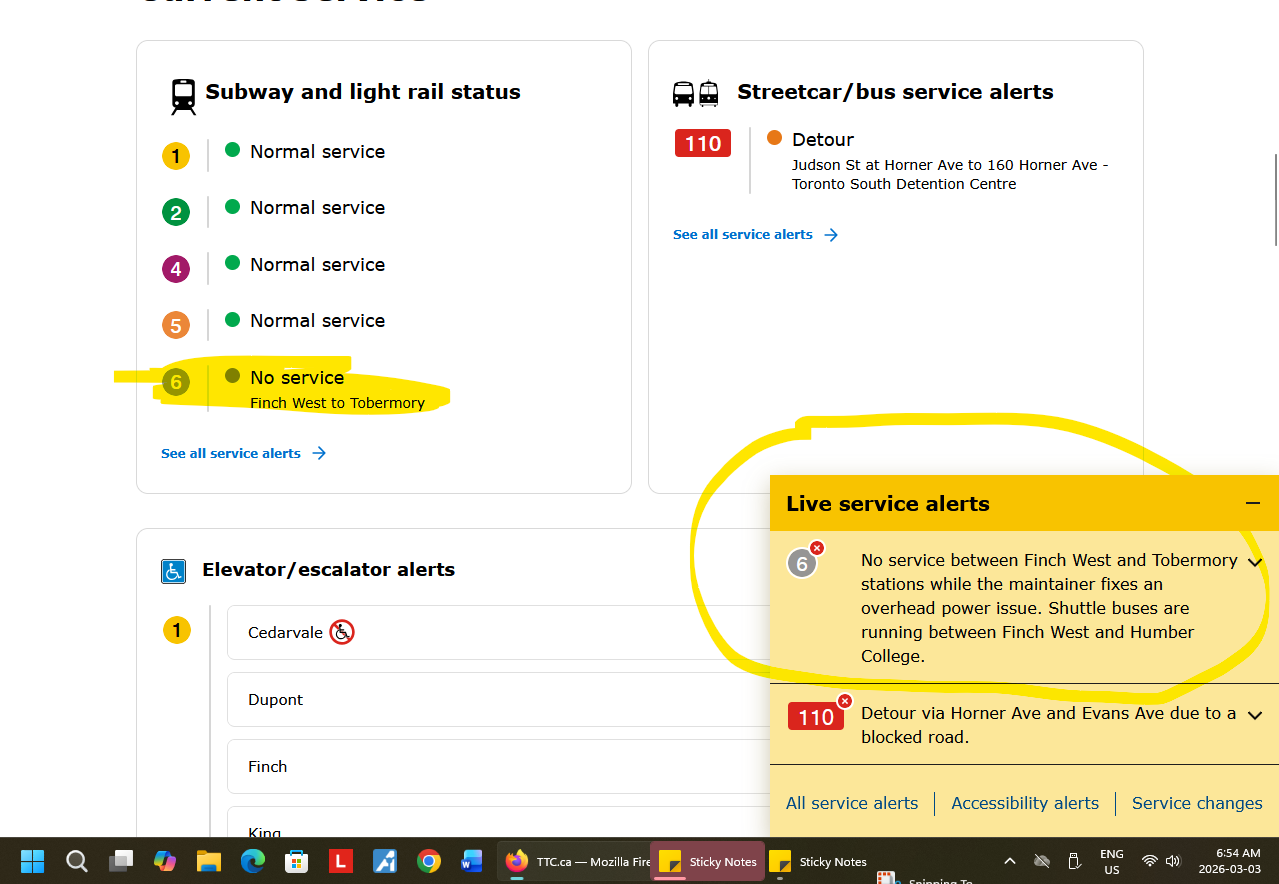Click the red 110 route badge in Live alerts

pos(816,717)
